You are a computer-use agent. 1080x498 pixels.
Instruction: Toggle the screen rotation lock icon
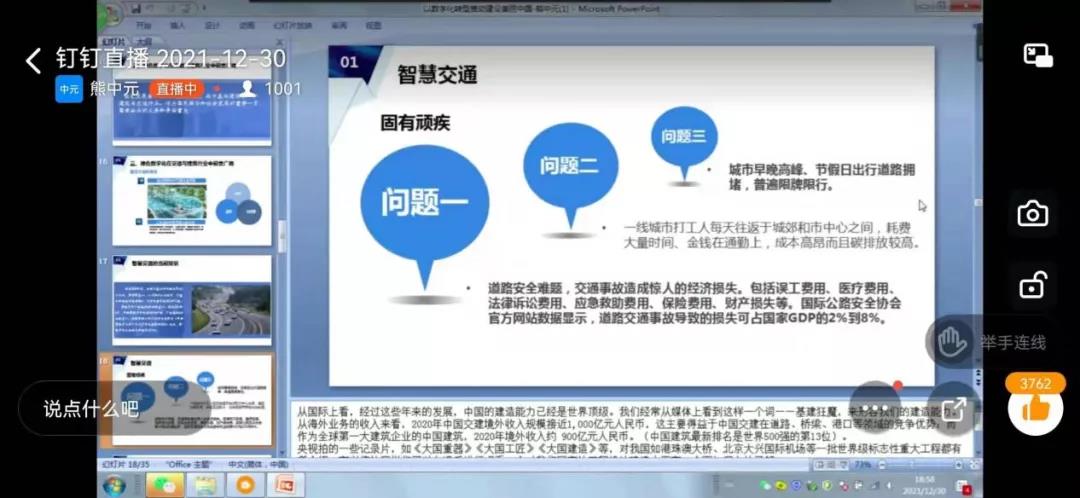pyautogui.click(x=1032, y=287)
